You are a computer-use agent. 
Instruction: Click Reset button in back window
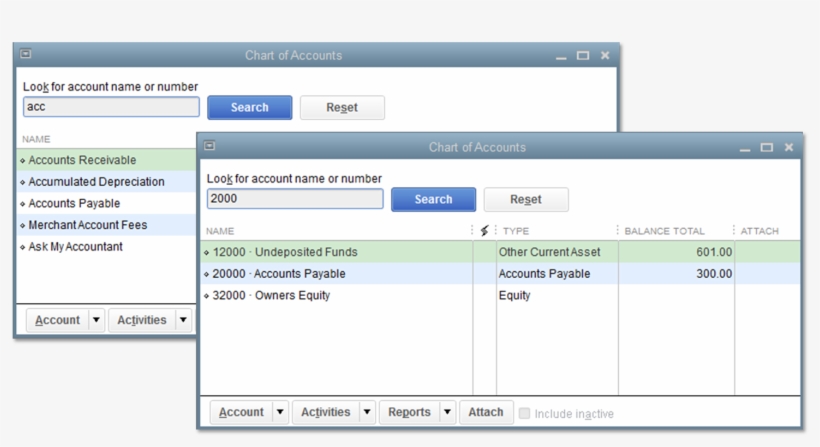[342, 107]
